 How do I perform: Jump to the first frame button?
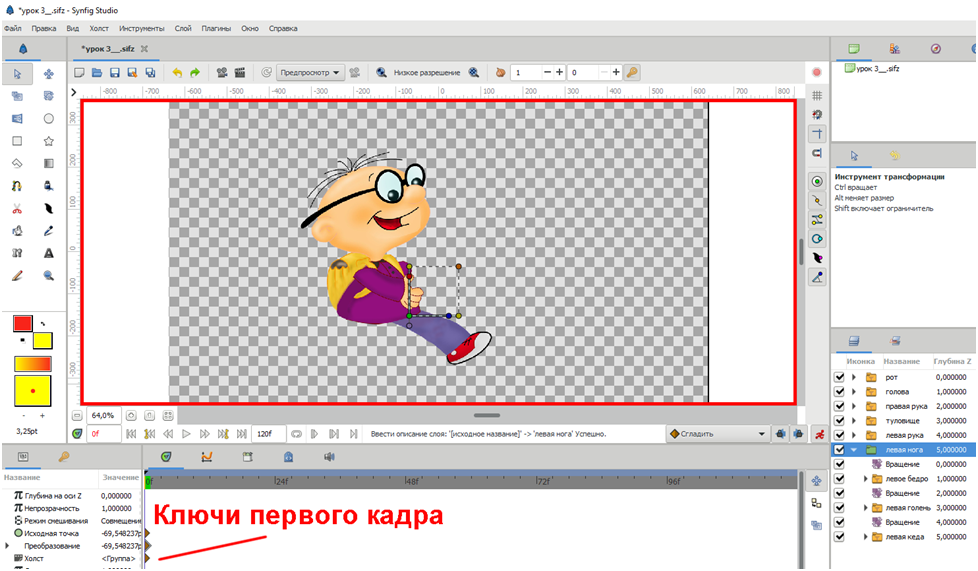[131, 434]
